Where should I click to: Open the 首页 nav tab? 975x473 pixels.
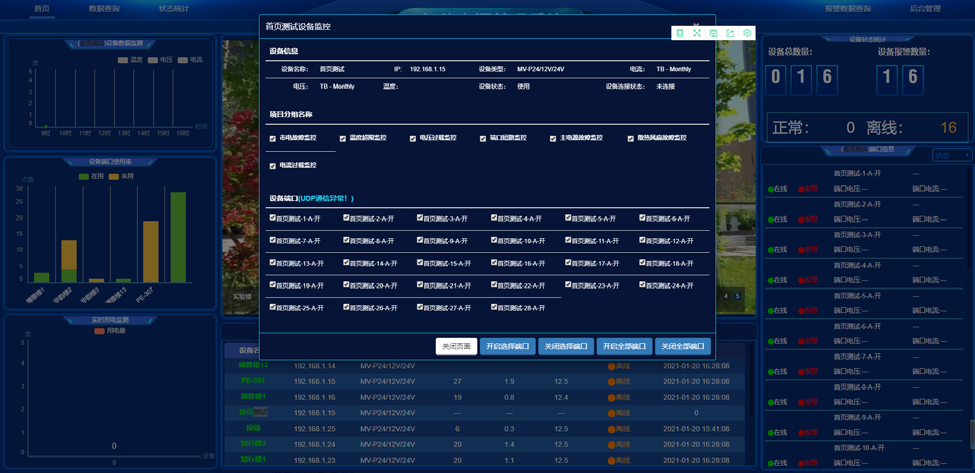[42, 9]
